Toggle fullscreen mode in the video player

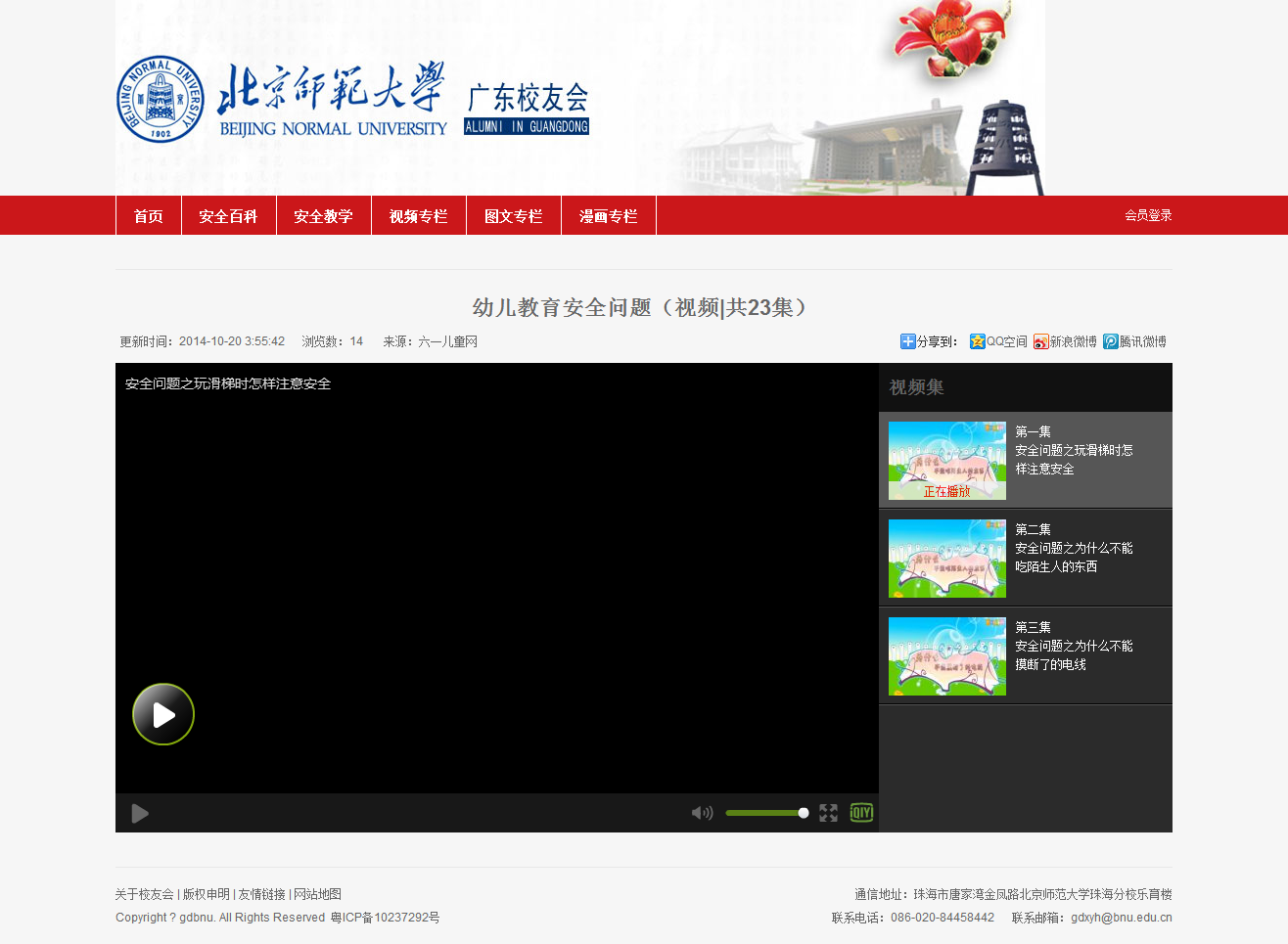click(x=828, y=813)
